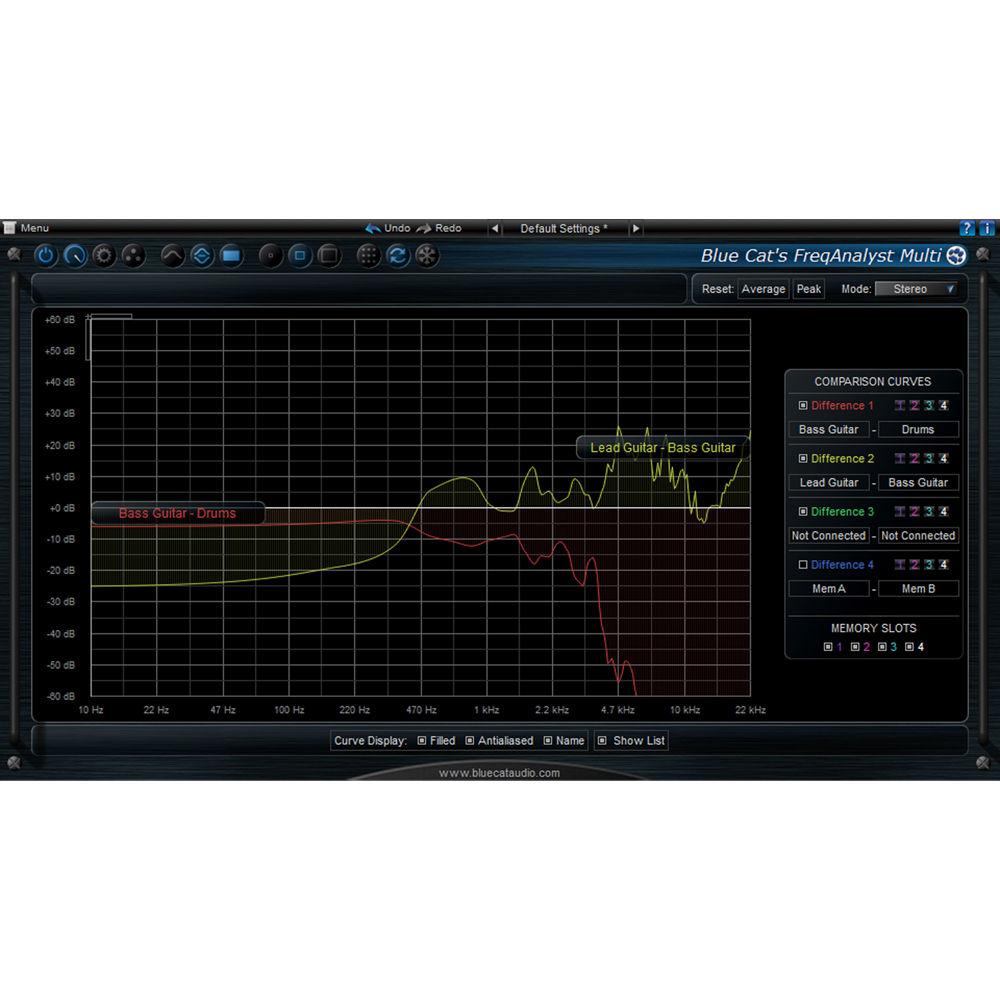Click the circular refresh/compare toolbar icon
Image resolution: width=1000 pixels, height=1000 pixels.
coord(396,256)
